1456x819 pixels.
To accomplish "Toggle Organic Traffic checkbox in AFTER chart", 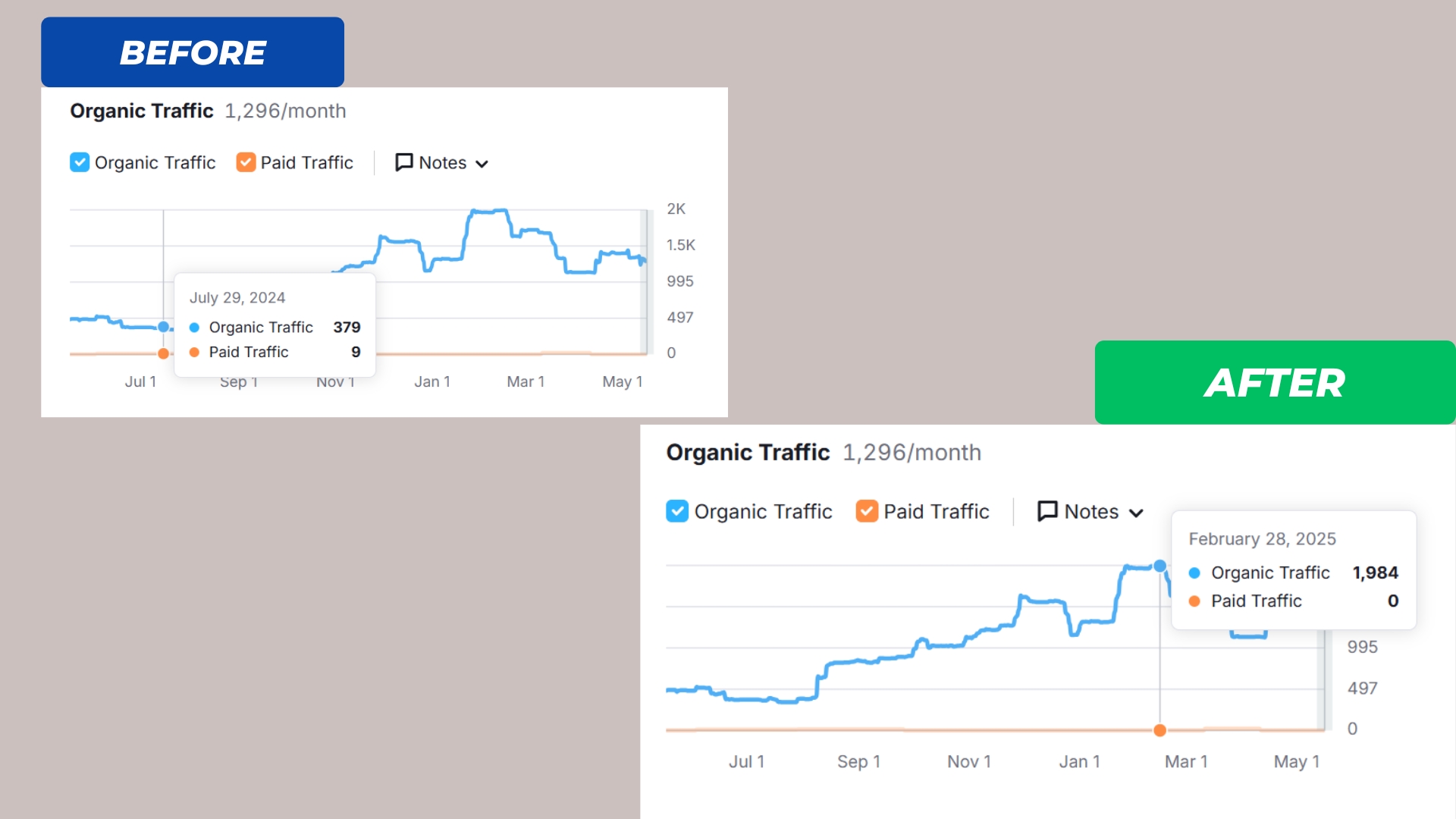I will (677, 511).
